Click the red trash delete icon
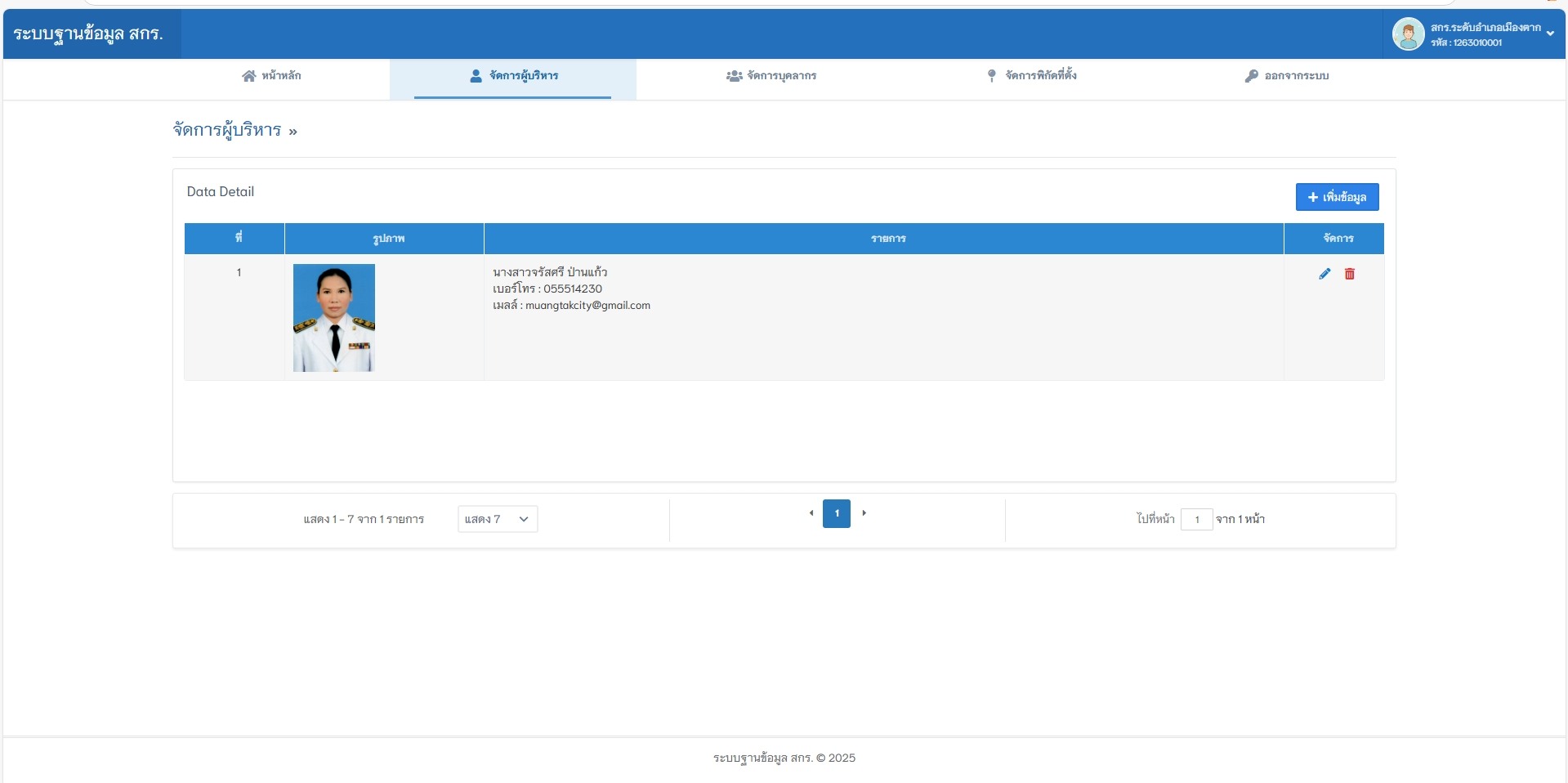Image resolution: width=1568 pixels, height=783 pixels. coord(1350,274)
